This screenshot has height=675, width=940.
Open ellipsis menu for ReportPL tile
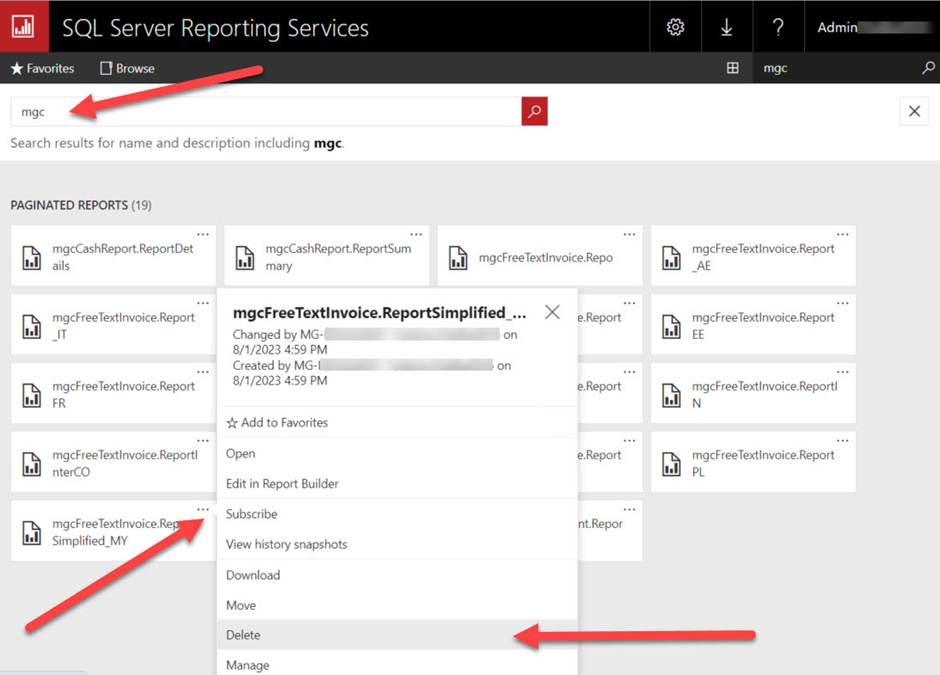[843, 441]
